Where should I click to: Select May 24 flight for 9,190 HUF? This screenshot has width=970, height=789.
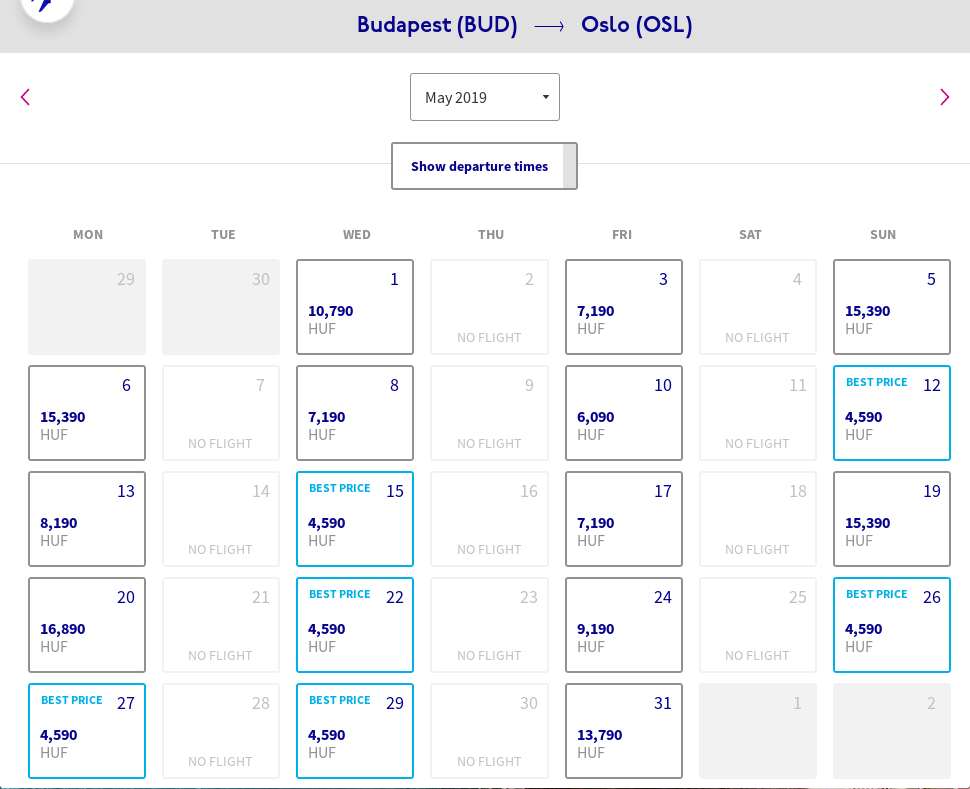pos(623,625)
